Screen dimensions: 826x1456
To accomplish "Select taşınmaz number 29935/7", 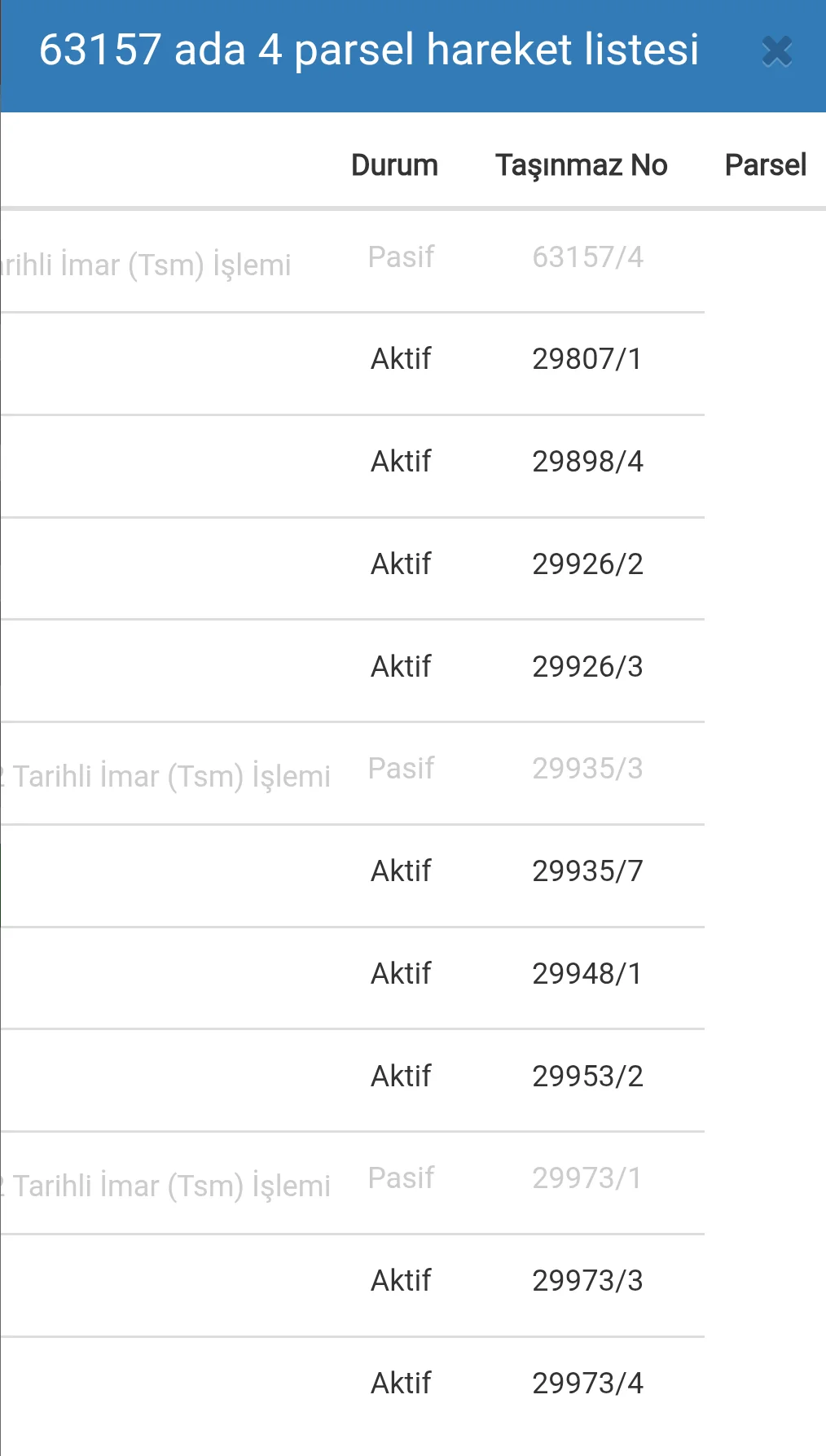I will (x=587, y=871).
